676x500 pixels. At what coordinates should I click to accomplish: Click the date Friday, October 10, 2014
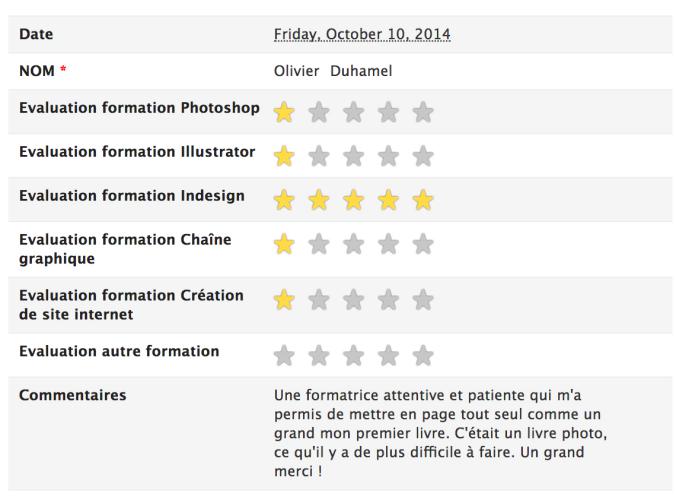(362, 34)
